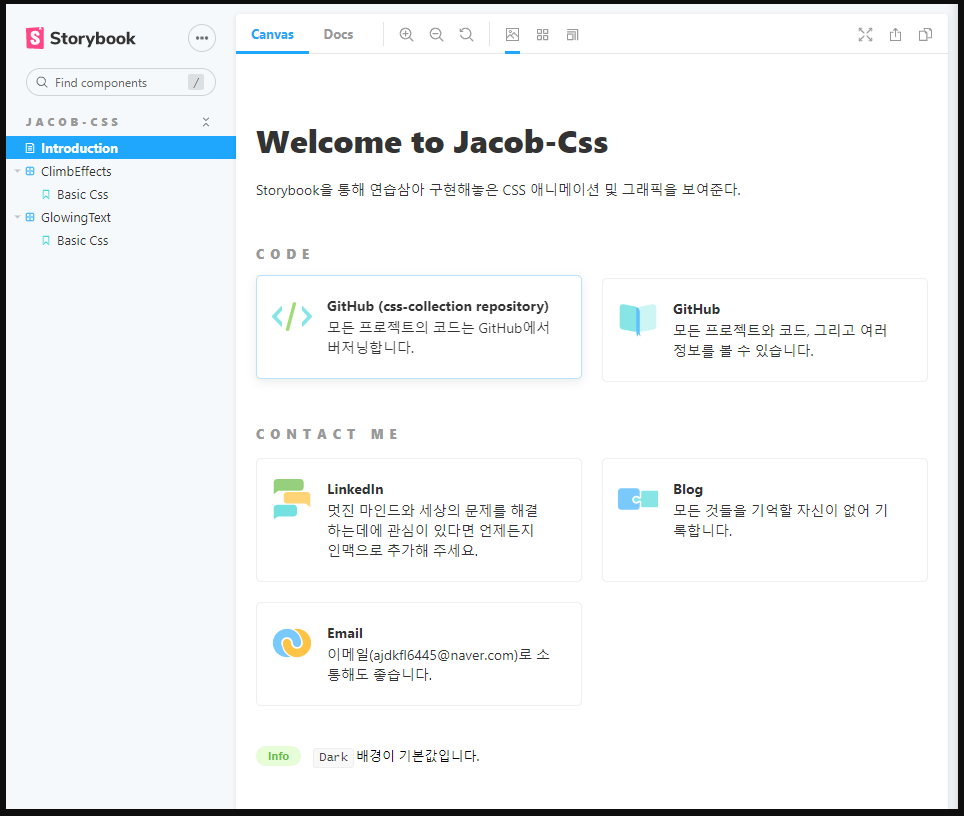Click the slash shortcut key badge
The width and height of the screenshot is (964, 816).
click(196, 82)
